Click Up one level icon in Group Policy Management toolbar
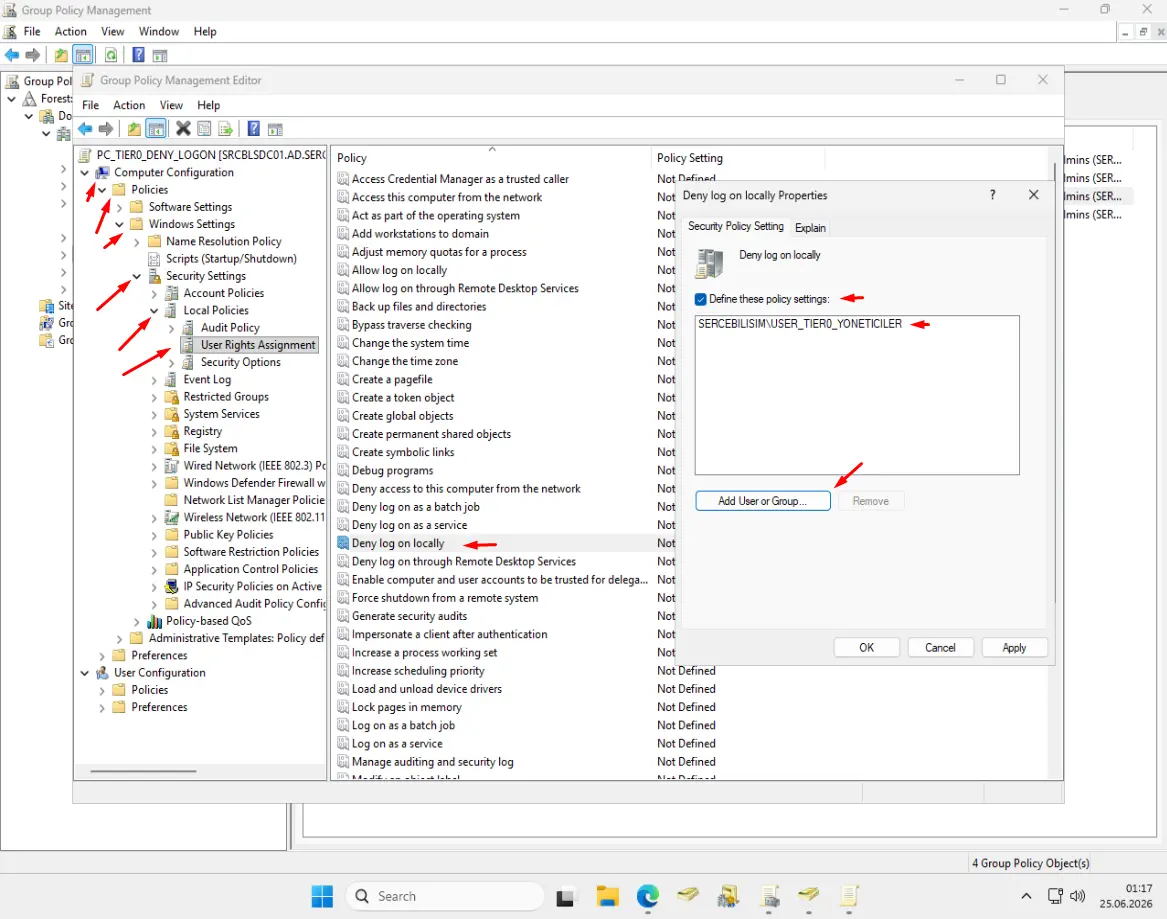Image resolution: width=1167 pixels, height=919 pixels. (61, 55)
